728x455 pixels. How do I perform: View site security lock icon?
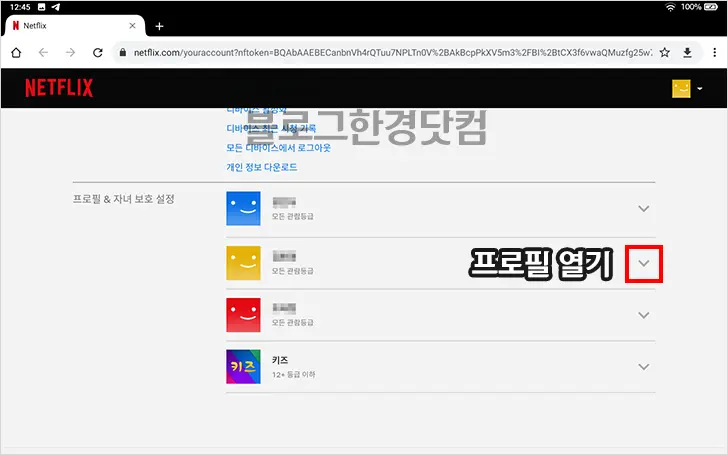pos(123,52)
